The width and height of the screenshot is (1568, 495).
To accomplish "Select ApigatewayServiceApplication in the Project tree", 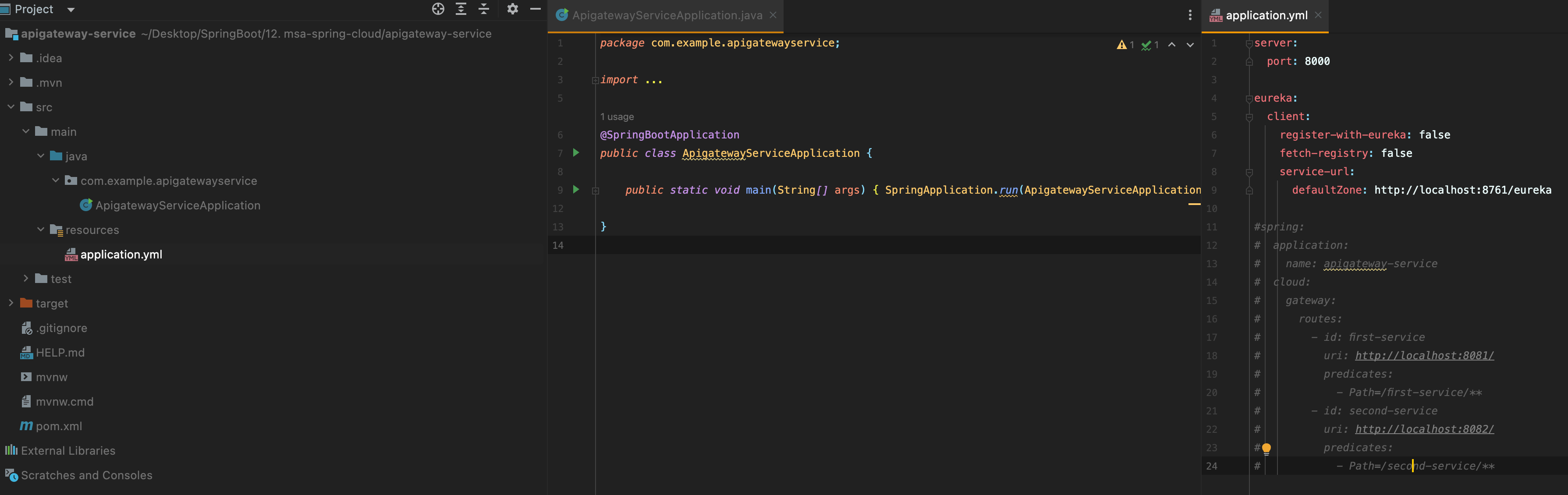I will tap(178, 205).
